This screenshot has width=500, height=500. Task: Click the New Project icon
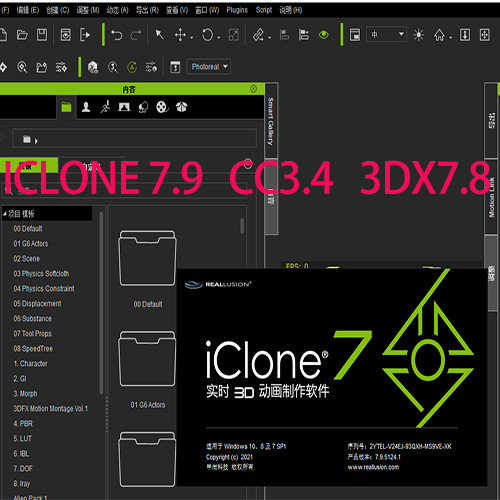3,35
